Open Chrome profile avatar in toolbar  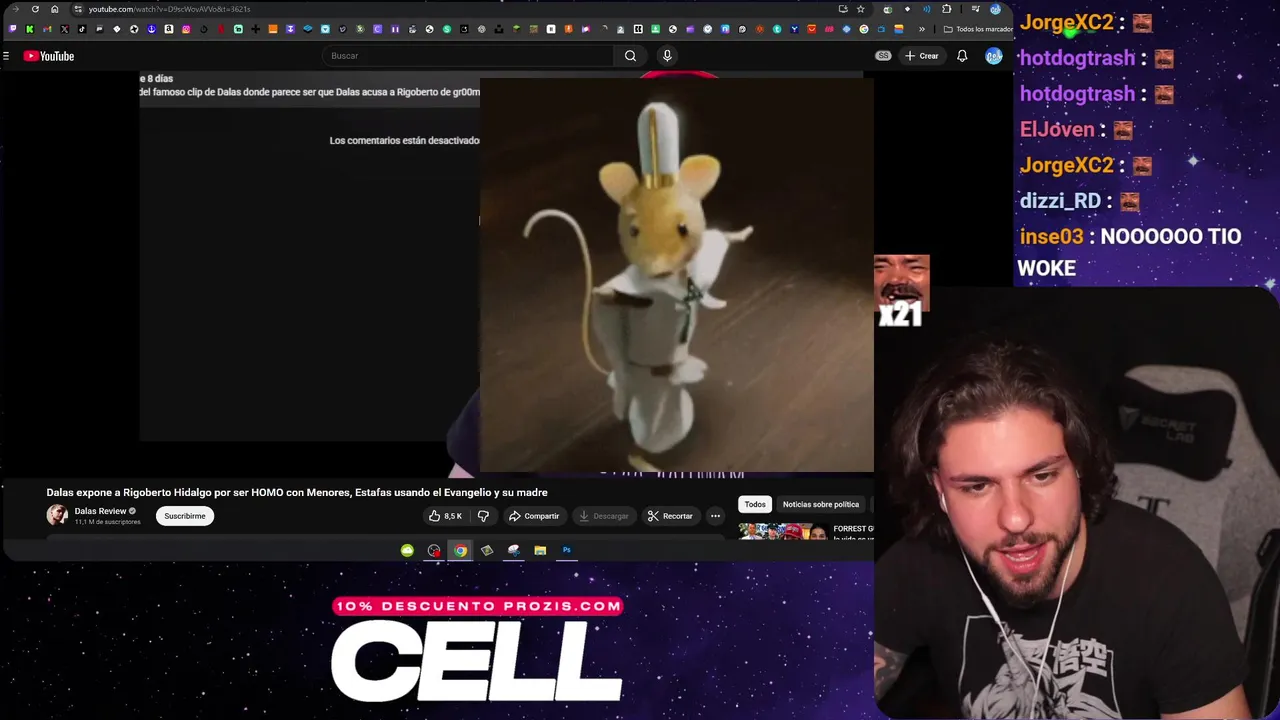(995, 9)
